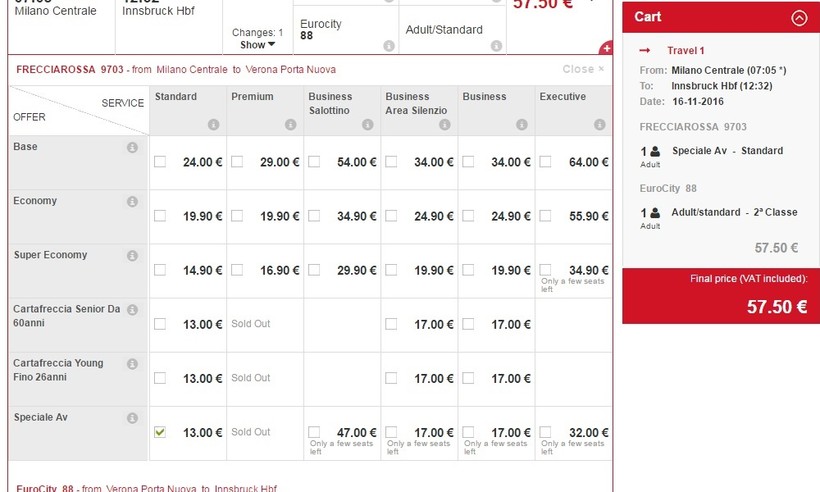Viewport: 820px width, 492px height.
Task: Select Base Standard 24.00 € checkbox
Action: coord(160,162)
